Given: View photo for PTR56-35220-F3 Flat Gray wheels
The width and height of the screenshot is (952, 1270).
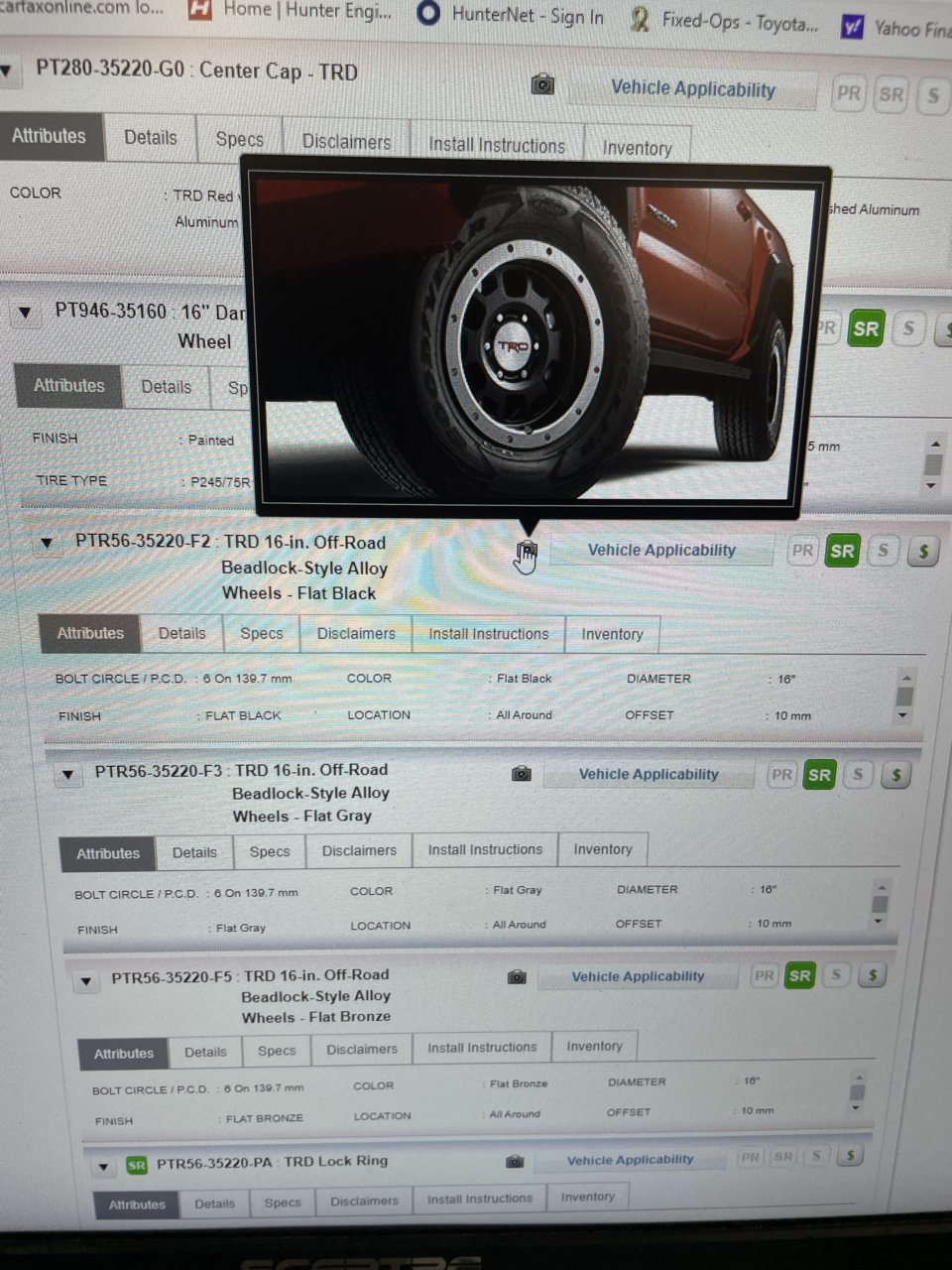Looking at the screenshot, I should [x=521, y=774].
